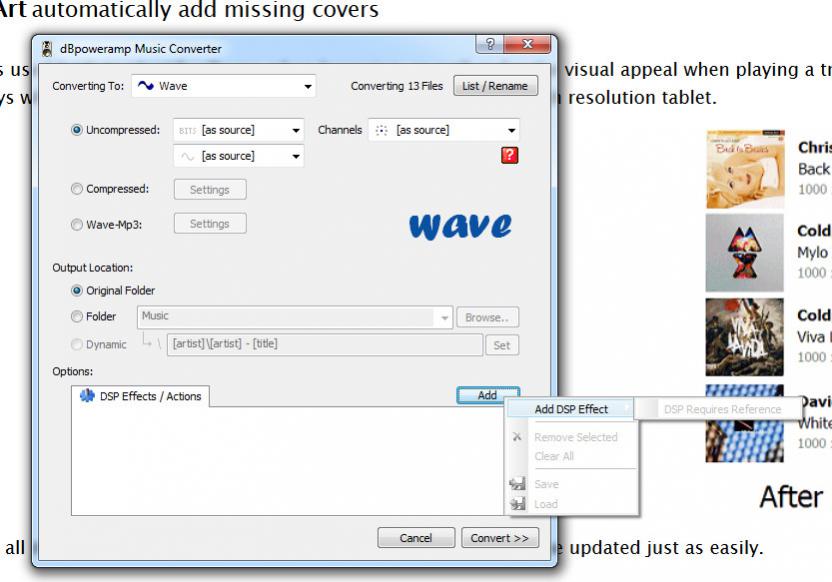Click the channels dots icon
The width and height of the screenshot is (832, 582).
[381, 130]
